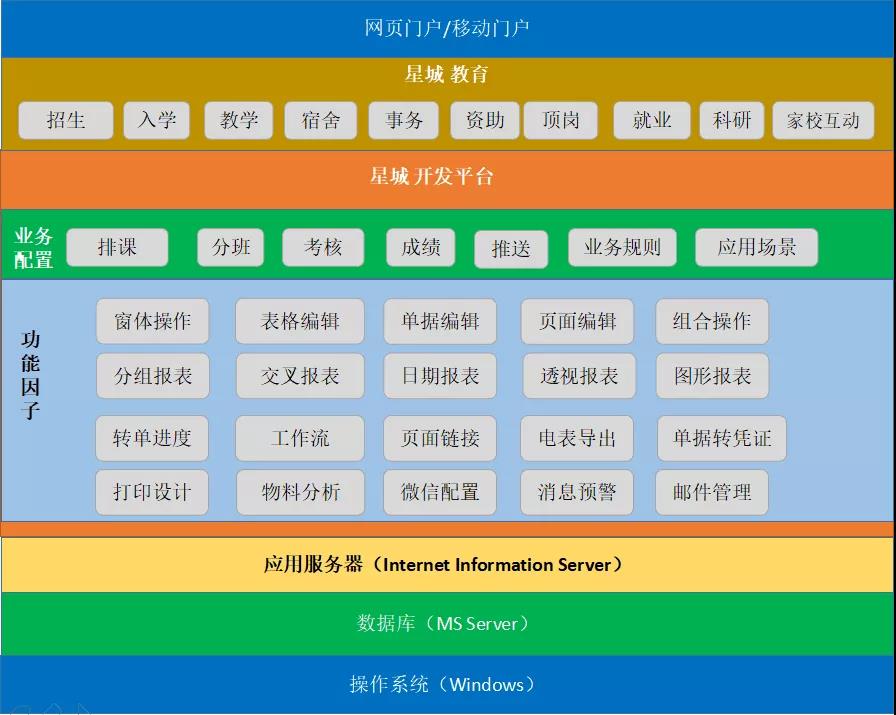Image resolution: width=896 pixels, height=715 pixels.
Task: Select the 日期报表 function box
Action: tap(440, 376)
